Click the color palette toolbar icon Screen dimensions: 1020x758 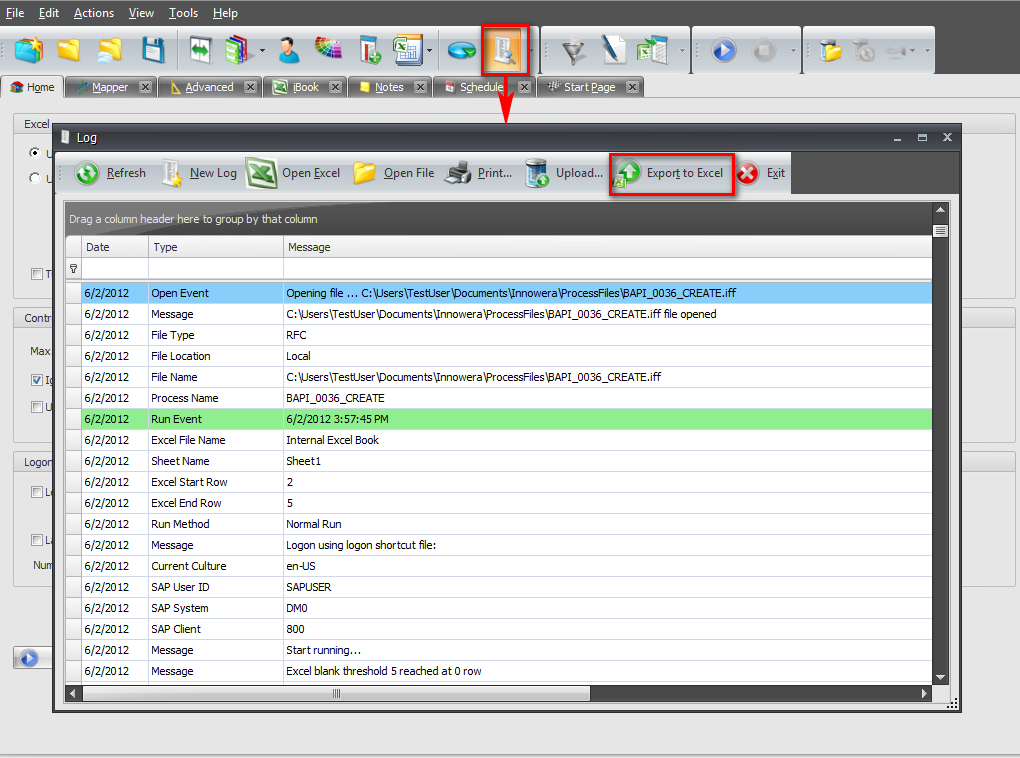328,50
